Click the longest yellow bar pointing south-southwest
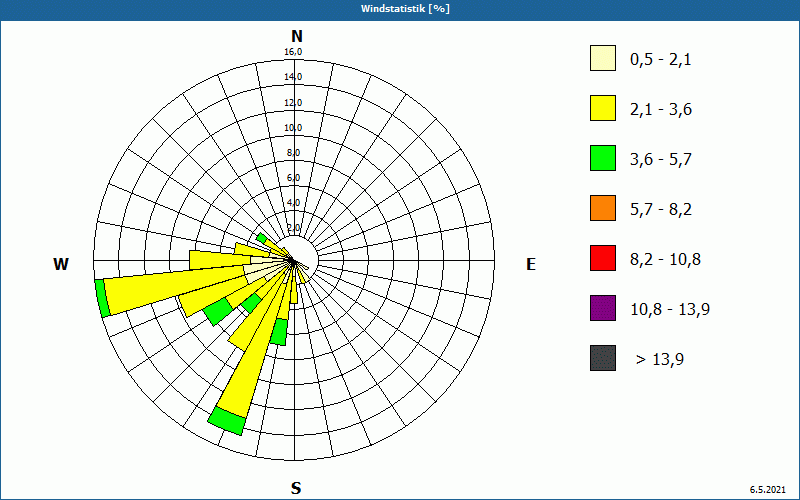This screenshot has height=500, width=800. click(x=251, y=360)
